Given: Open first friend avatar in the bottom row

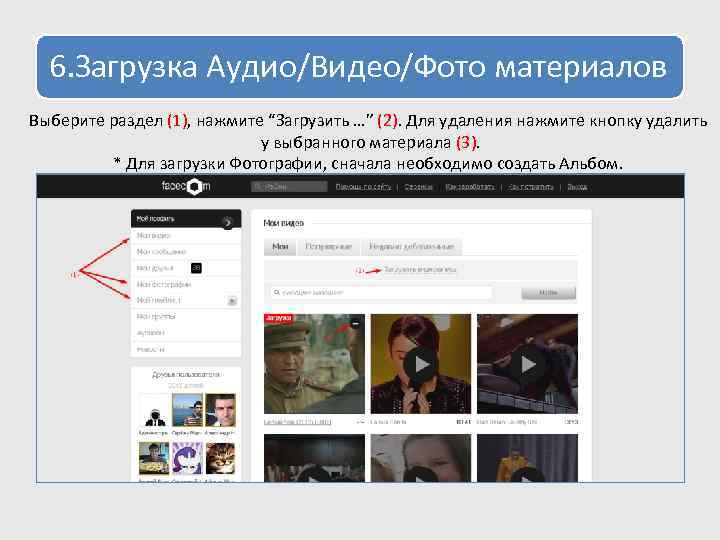Looking at the screenshot, I should 154,458.
